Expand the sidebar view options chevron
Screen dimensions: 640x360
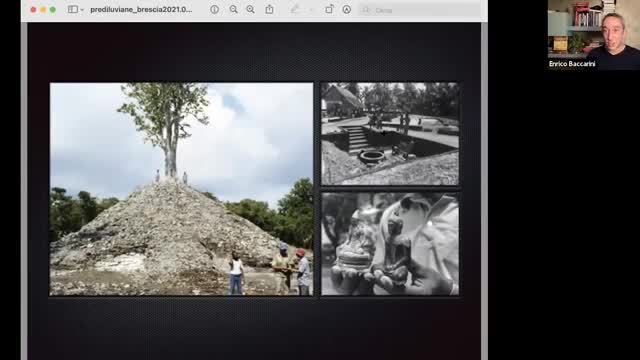82,10
